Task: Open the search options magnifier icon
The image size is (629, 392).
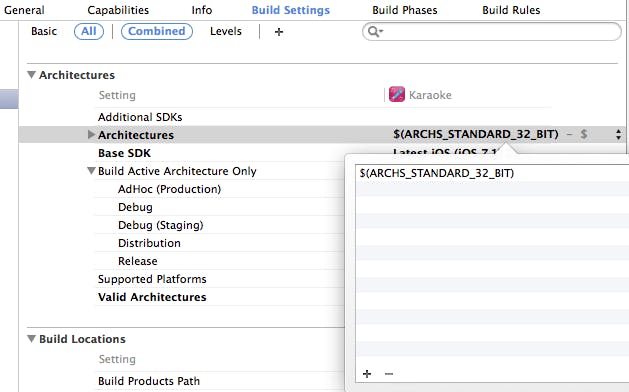Action: 375,31
